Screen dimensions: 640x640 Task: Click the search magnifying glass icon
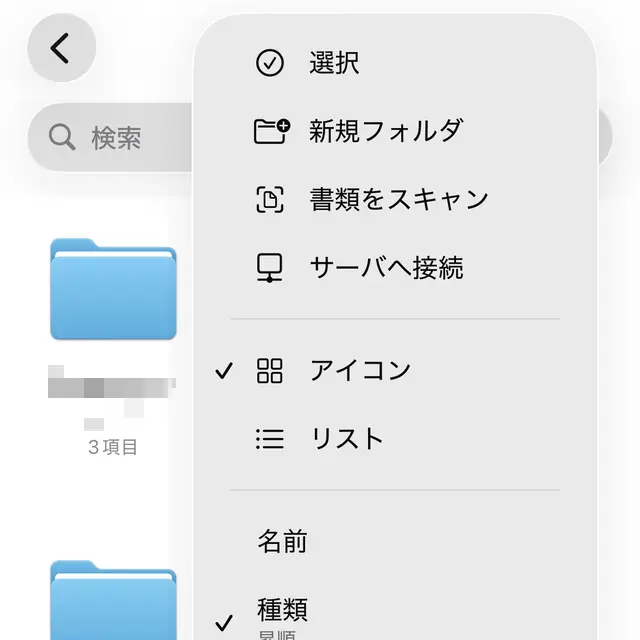[62, 137]
